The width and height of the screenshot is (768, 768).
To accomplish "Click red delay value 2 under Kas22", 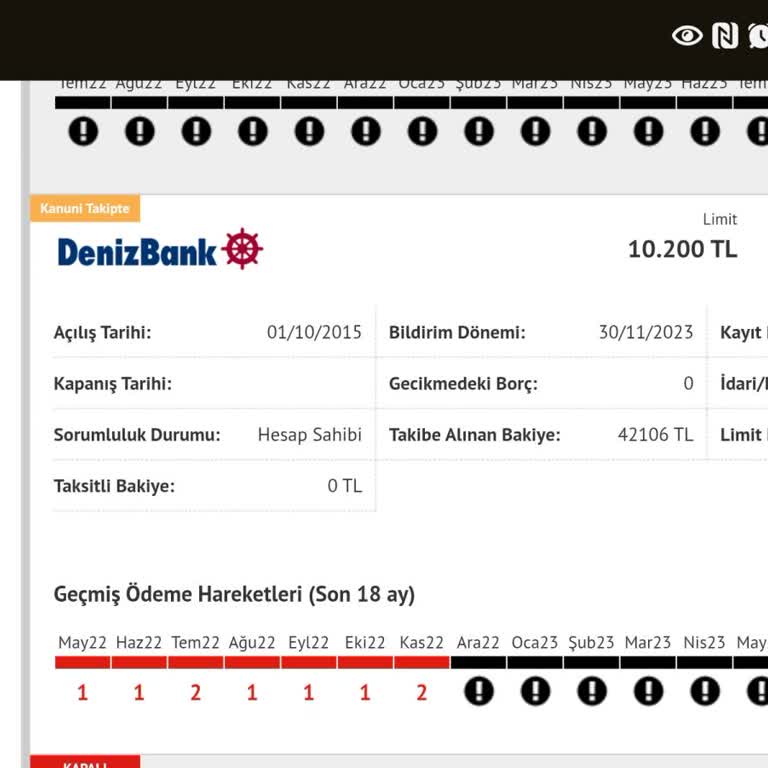I will click(x=422, y=693).
